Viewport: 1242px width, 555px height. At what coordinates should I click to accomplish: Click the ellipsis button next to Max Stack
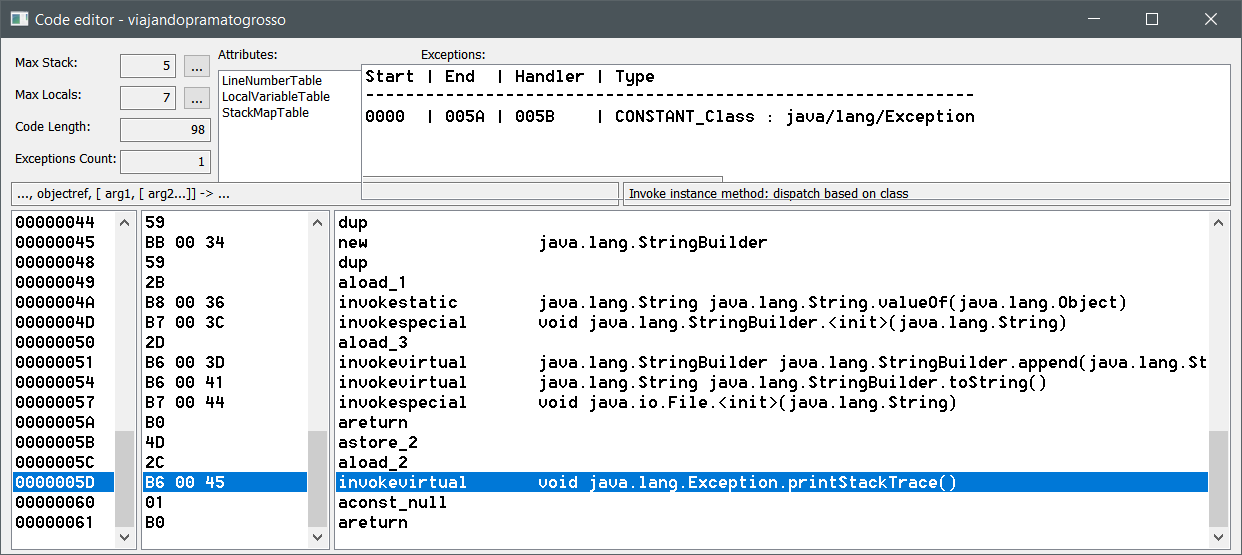click(196, 66)
